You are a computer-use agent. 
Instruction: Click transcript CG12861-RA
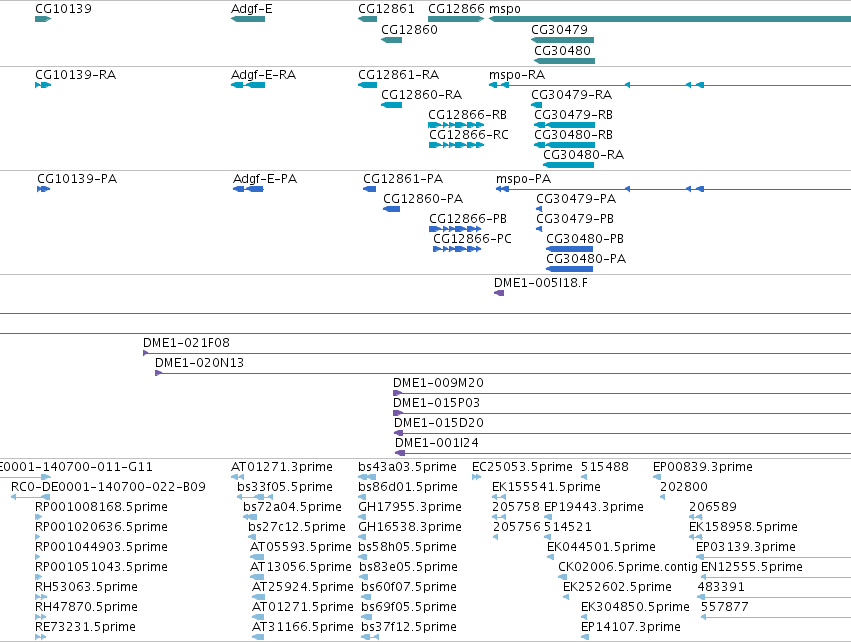(x=367, y=85)
